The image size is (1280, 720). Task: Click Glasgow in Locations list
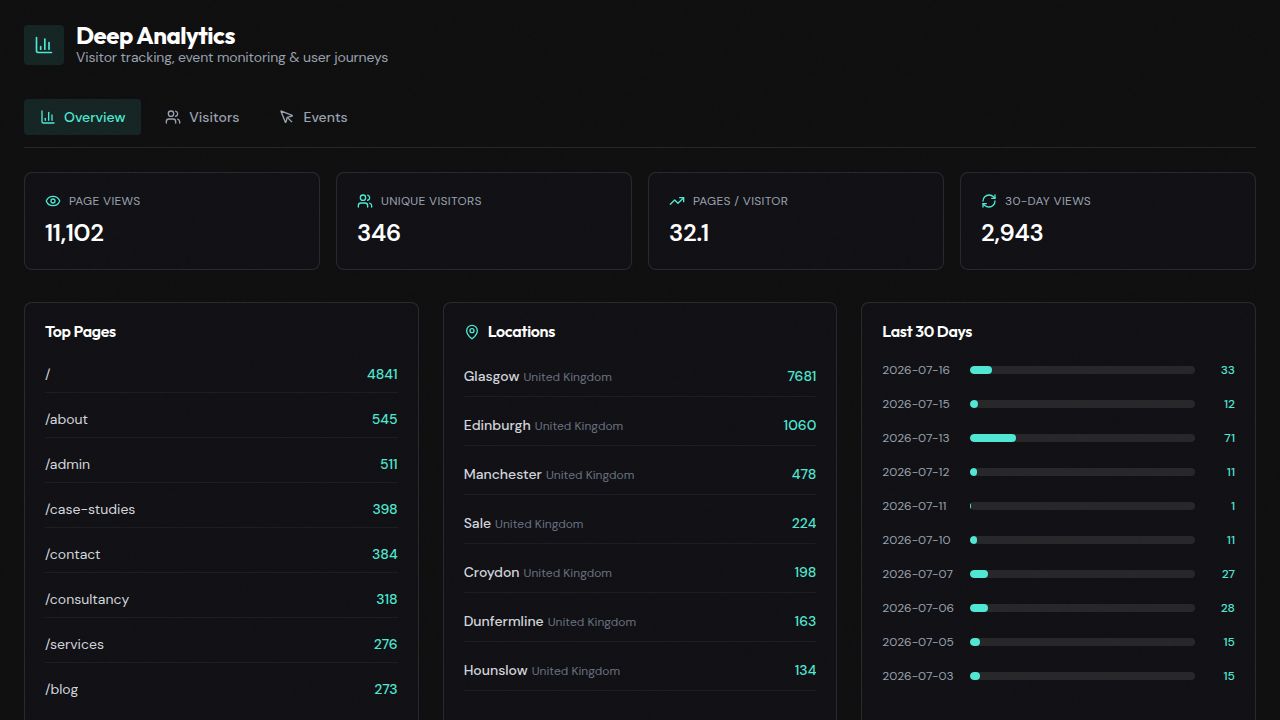point(491,376)
